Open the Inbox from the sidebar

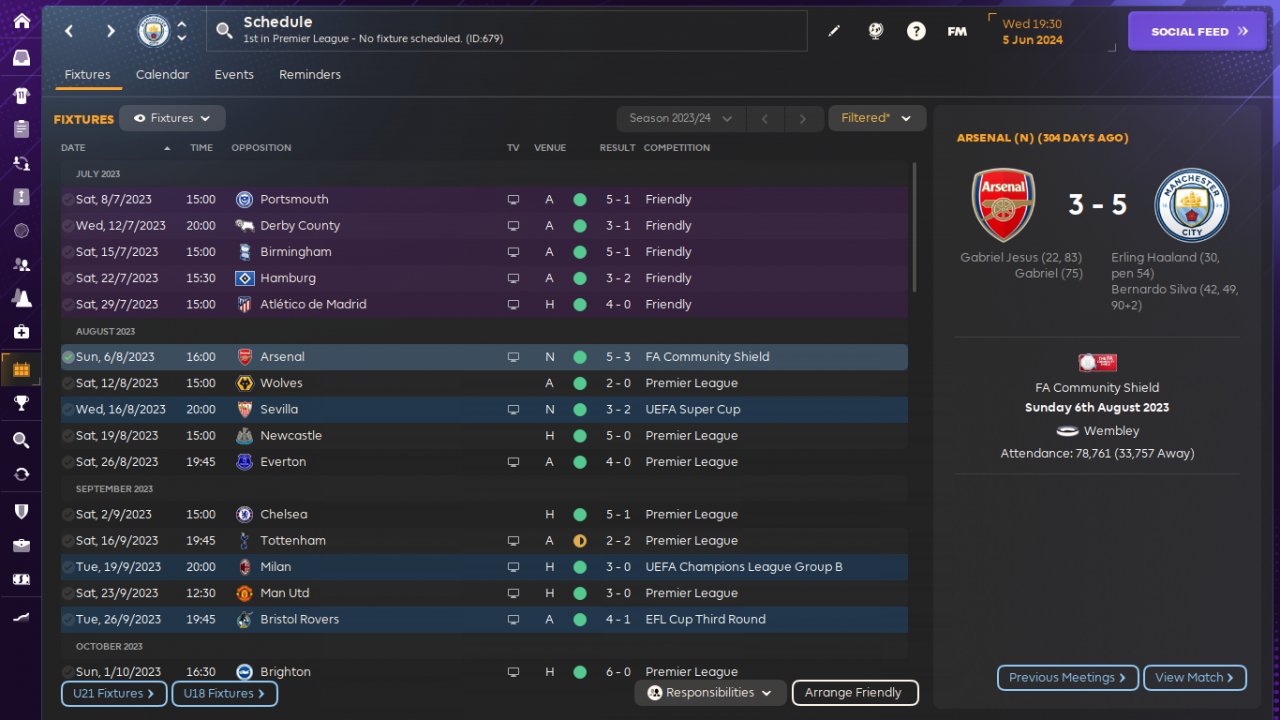21,58
